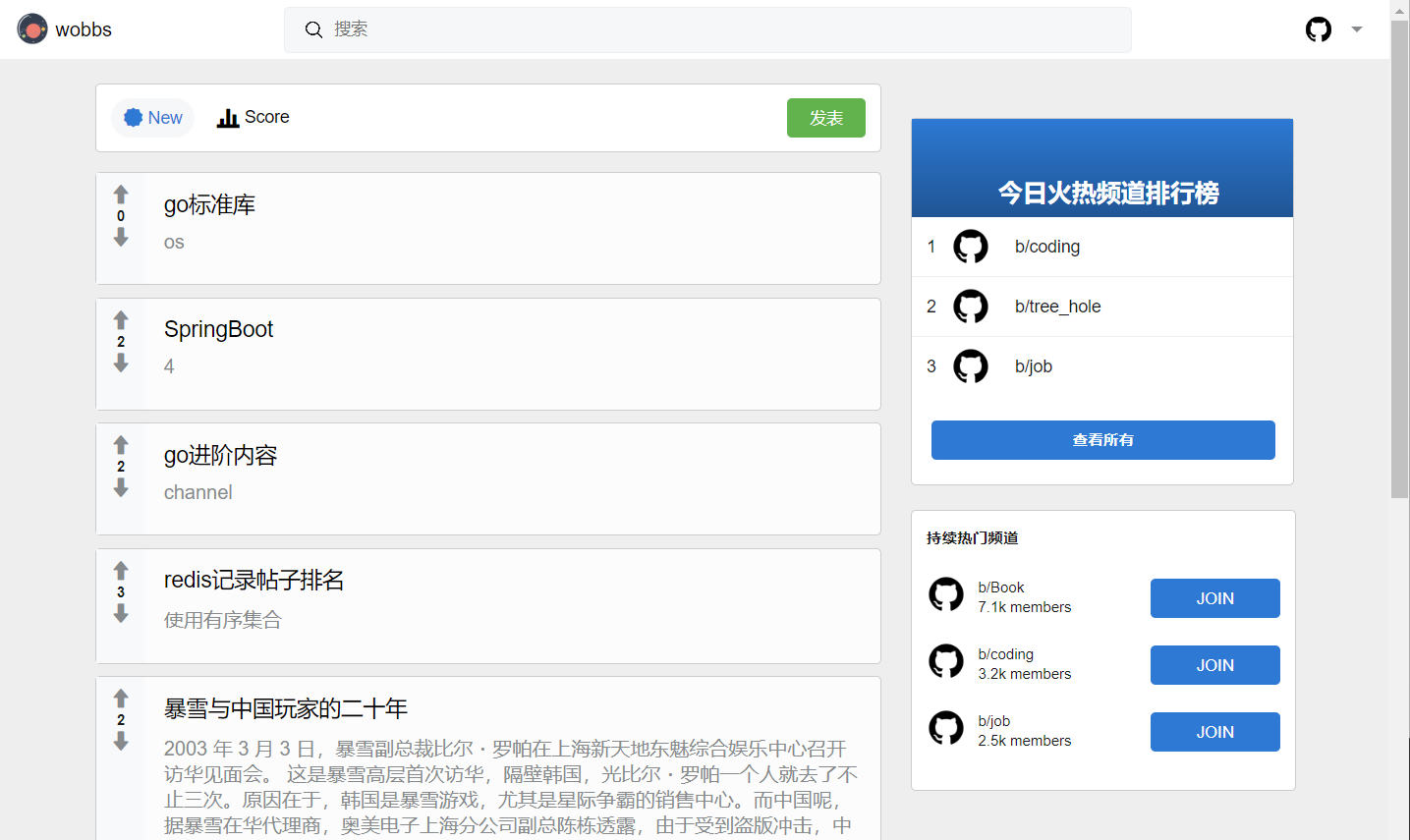This screenshot has height=840, width=1410.
Task: Switch to the New sorting tab
Action: tap(152, 117)
